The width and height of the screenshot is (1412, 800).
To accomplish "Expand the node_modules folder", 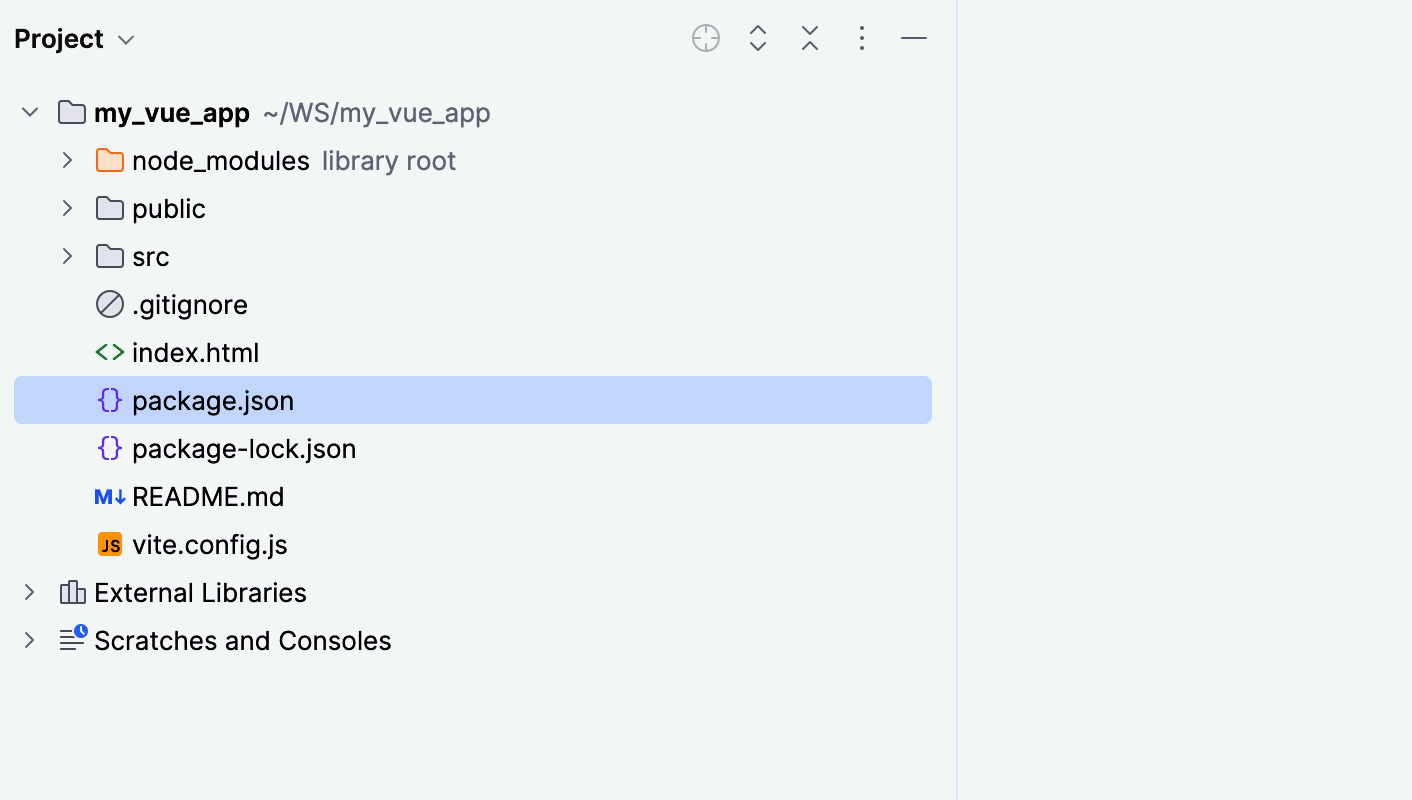I will (x=67, y=160).
